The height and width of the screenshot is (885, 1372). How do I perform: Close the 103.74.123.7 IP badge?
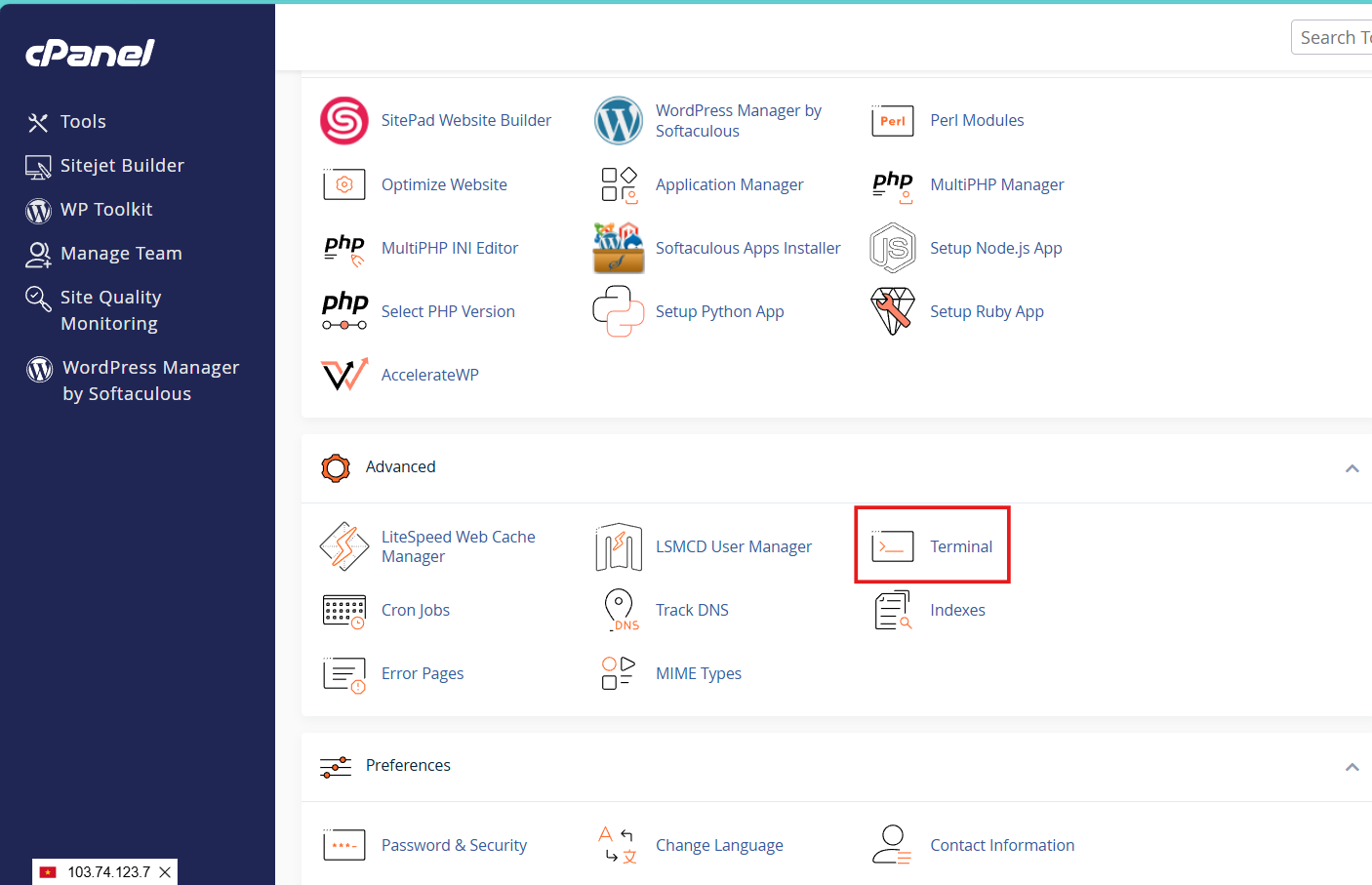coord(165,872)
